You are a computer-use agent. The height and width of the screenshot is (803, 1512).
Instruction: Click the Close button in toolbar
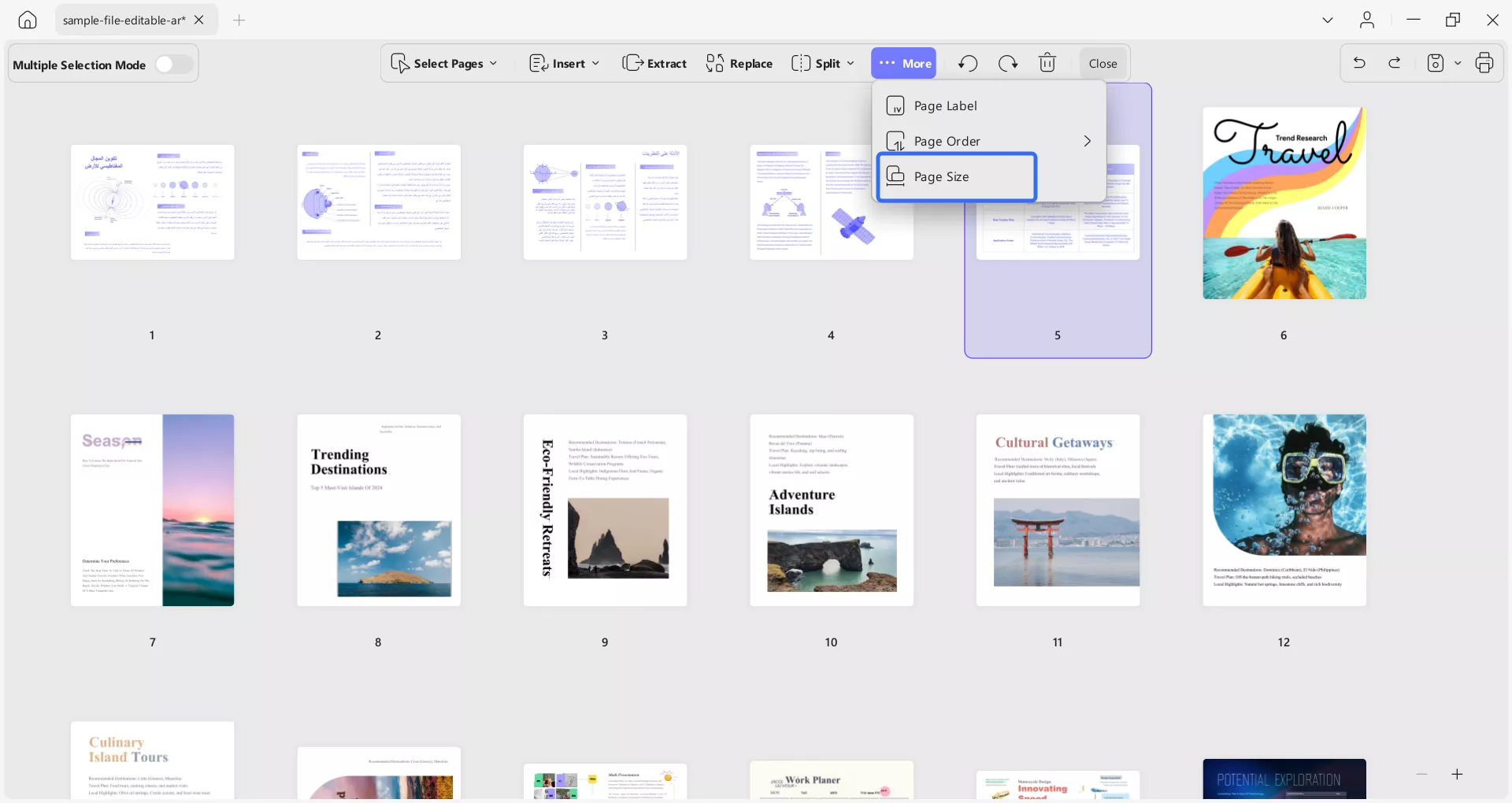1102,63
